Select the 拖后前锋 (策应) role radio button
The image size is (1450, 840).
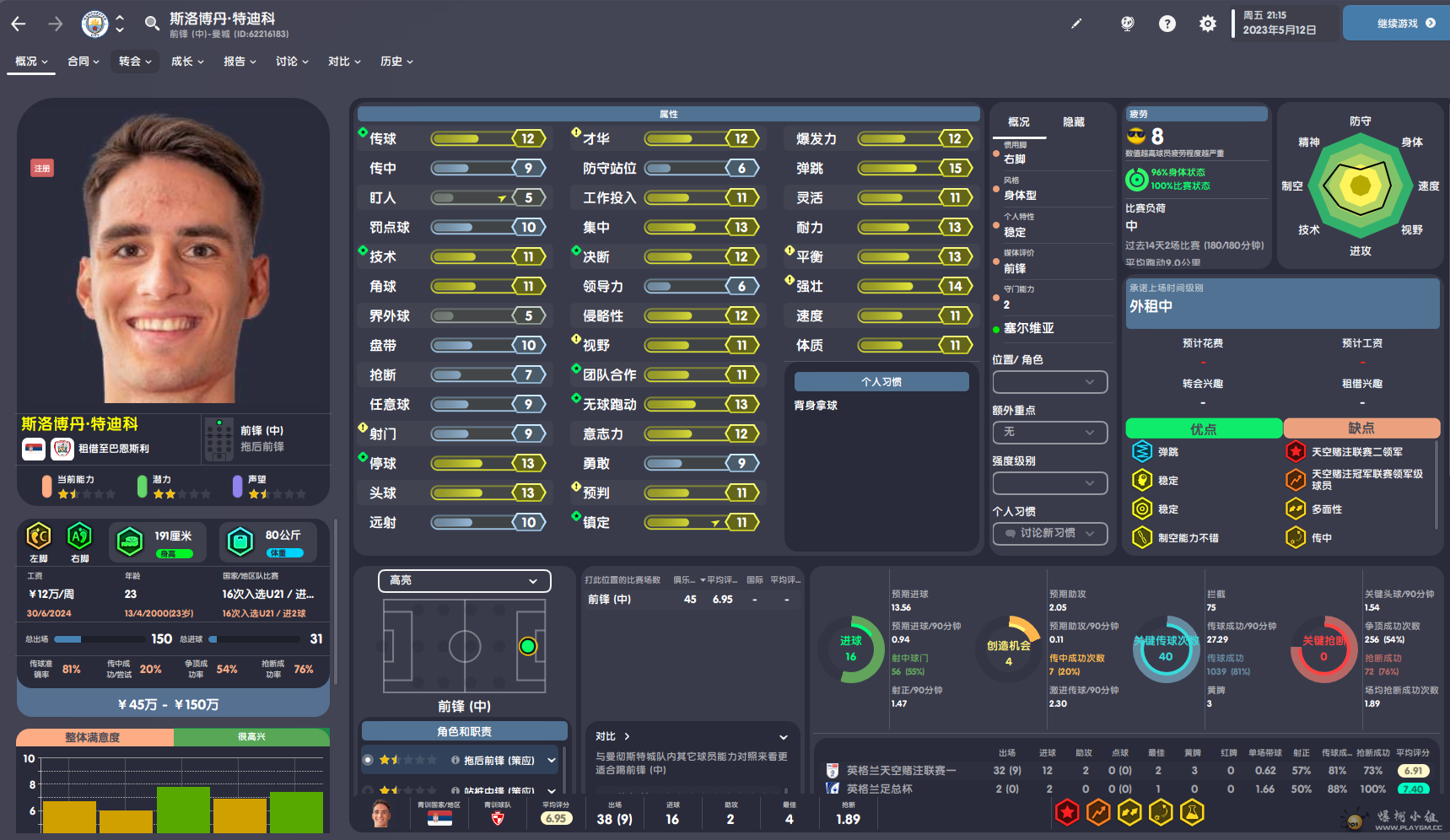click(x=368, y=760)
